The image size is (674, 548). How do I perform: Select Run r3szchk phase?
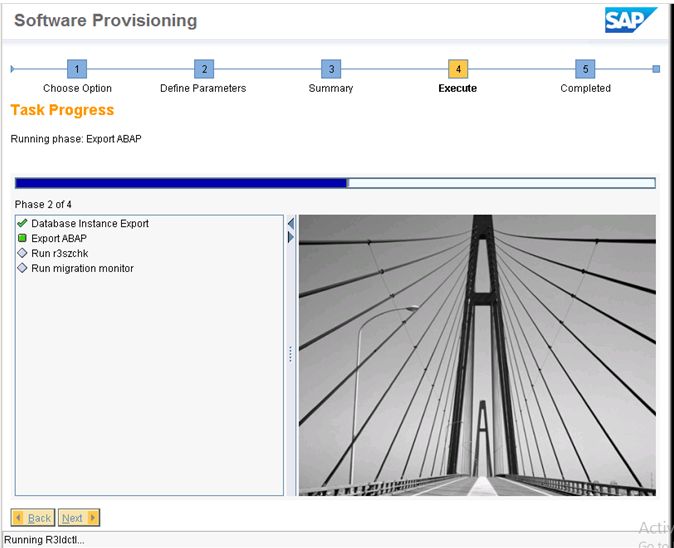60,253
